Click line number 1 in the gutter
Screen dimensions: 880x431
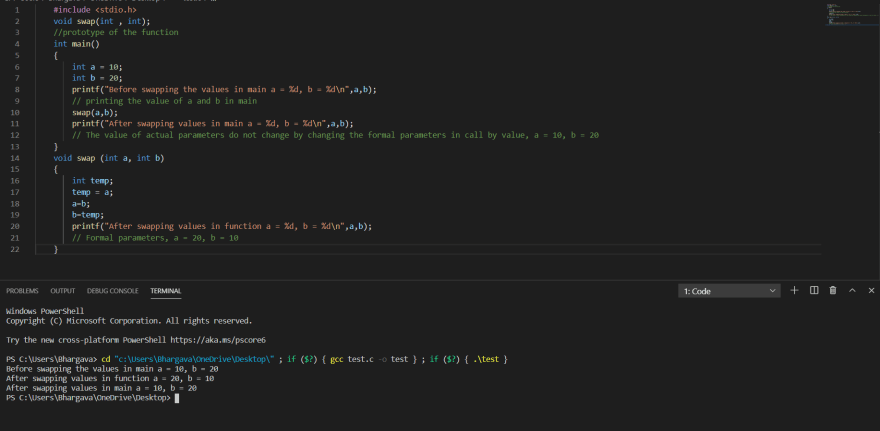[x=17, y=10]
